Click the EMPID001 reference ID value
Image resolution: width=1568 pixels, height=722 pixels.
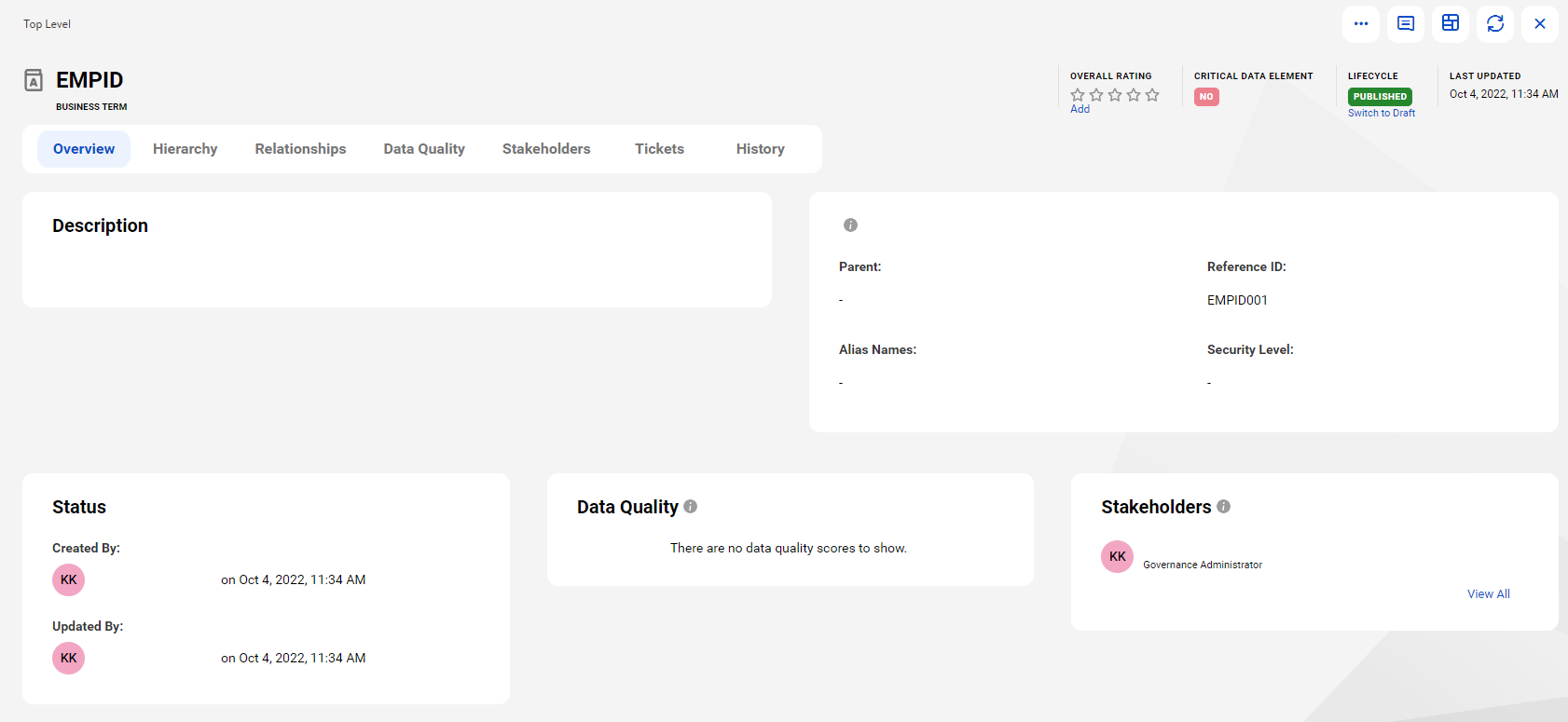click(x=1237, y=300)
